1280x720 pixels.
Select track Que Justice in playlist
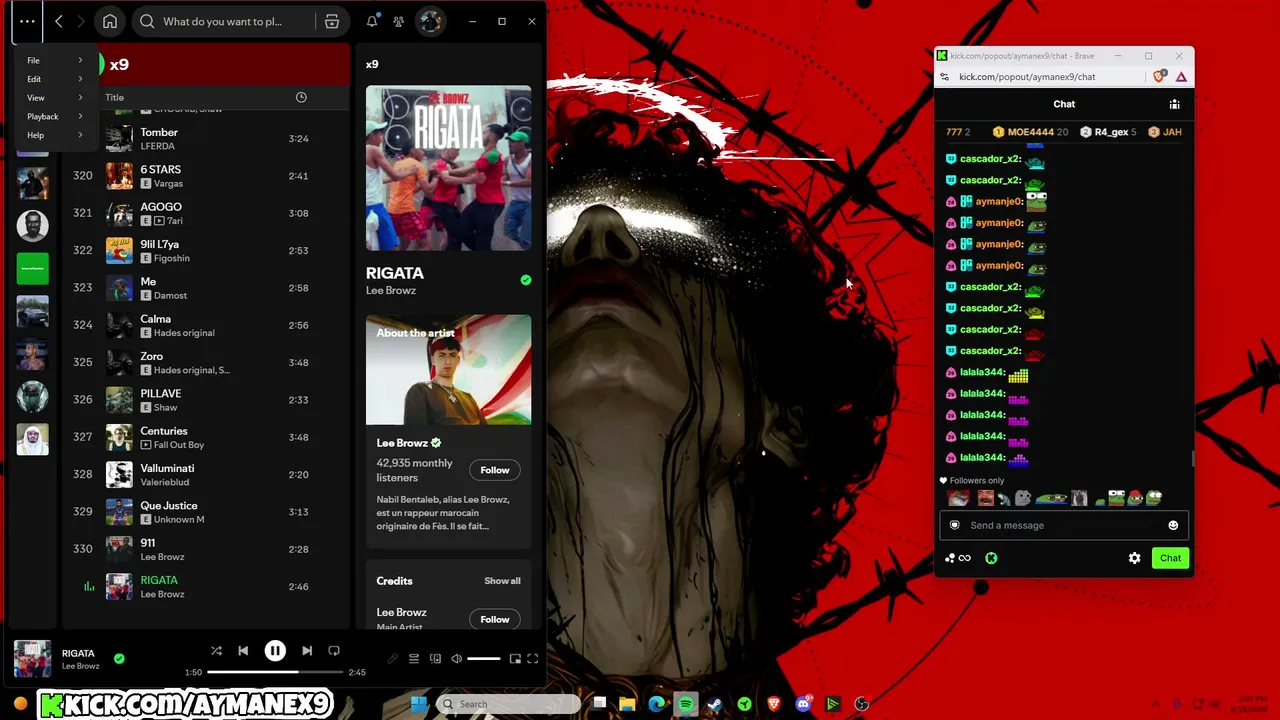pos(206,512)
